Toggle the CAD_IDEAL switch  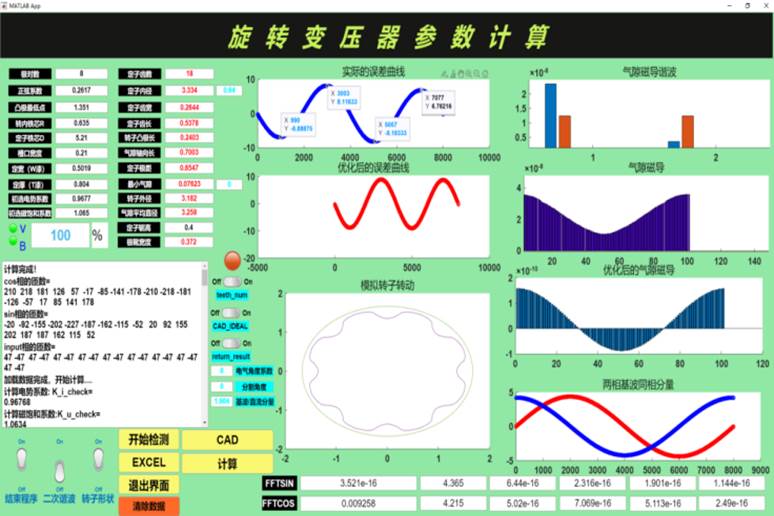(x=231, y=314)
